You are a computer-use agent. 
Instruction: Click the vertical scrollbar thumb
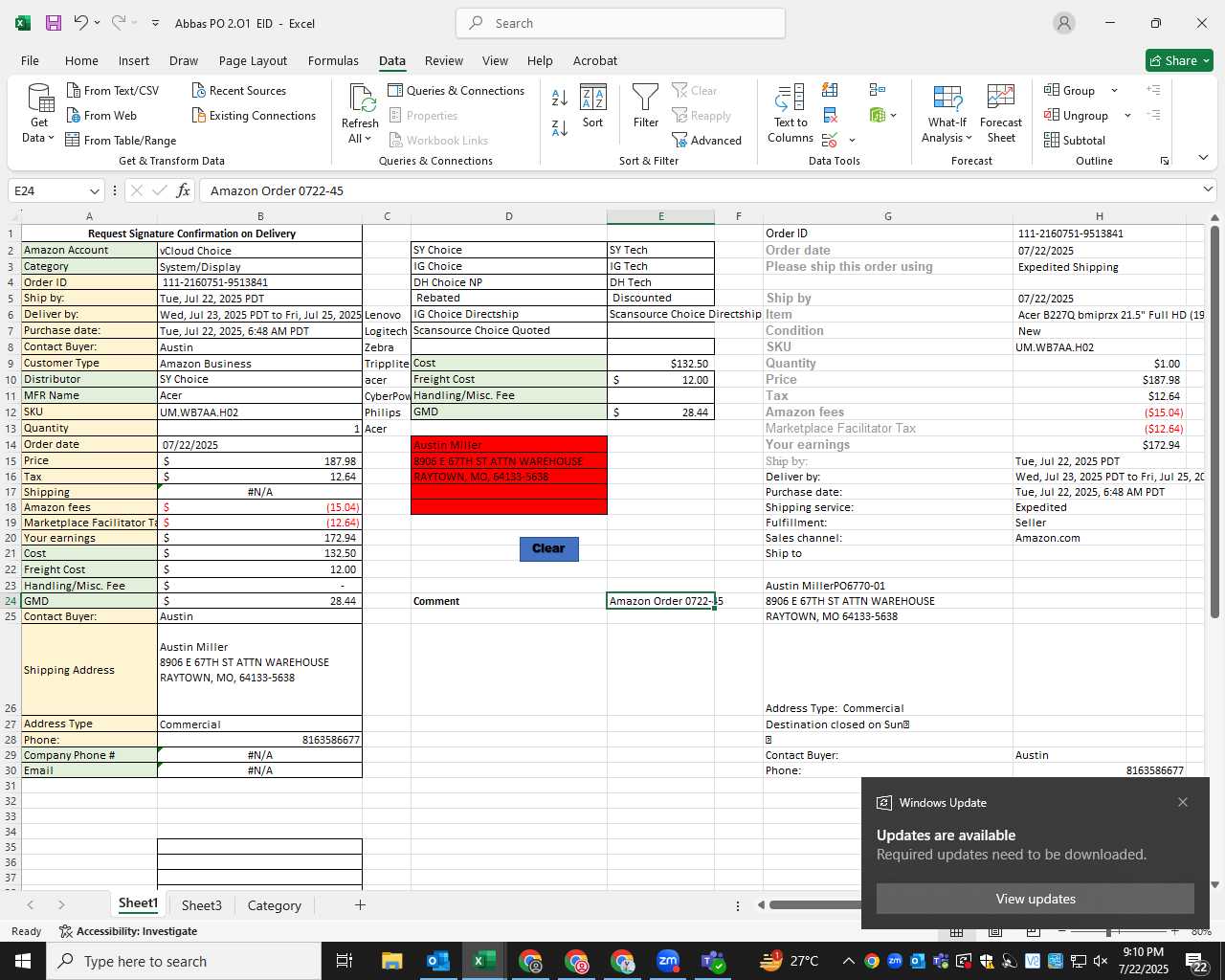(1214, 422)
